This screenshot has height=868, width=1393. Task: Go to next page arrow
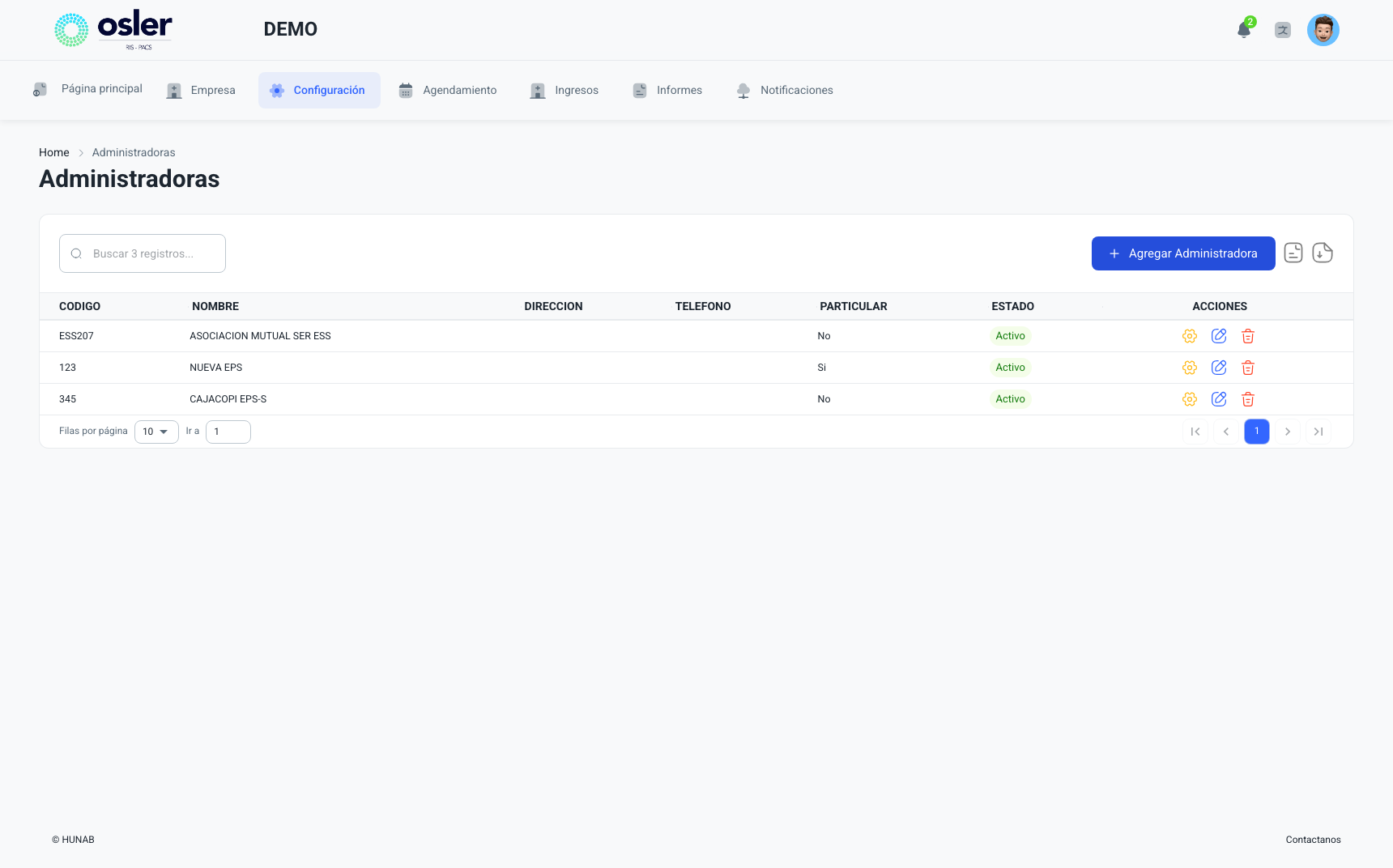coord(1288,432)
